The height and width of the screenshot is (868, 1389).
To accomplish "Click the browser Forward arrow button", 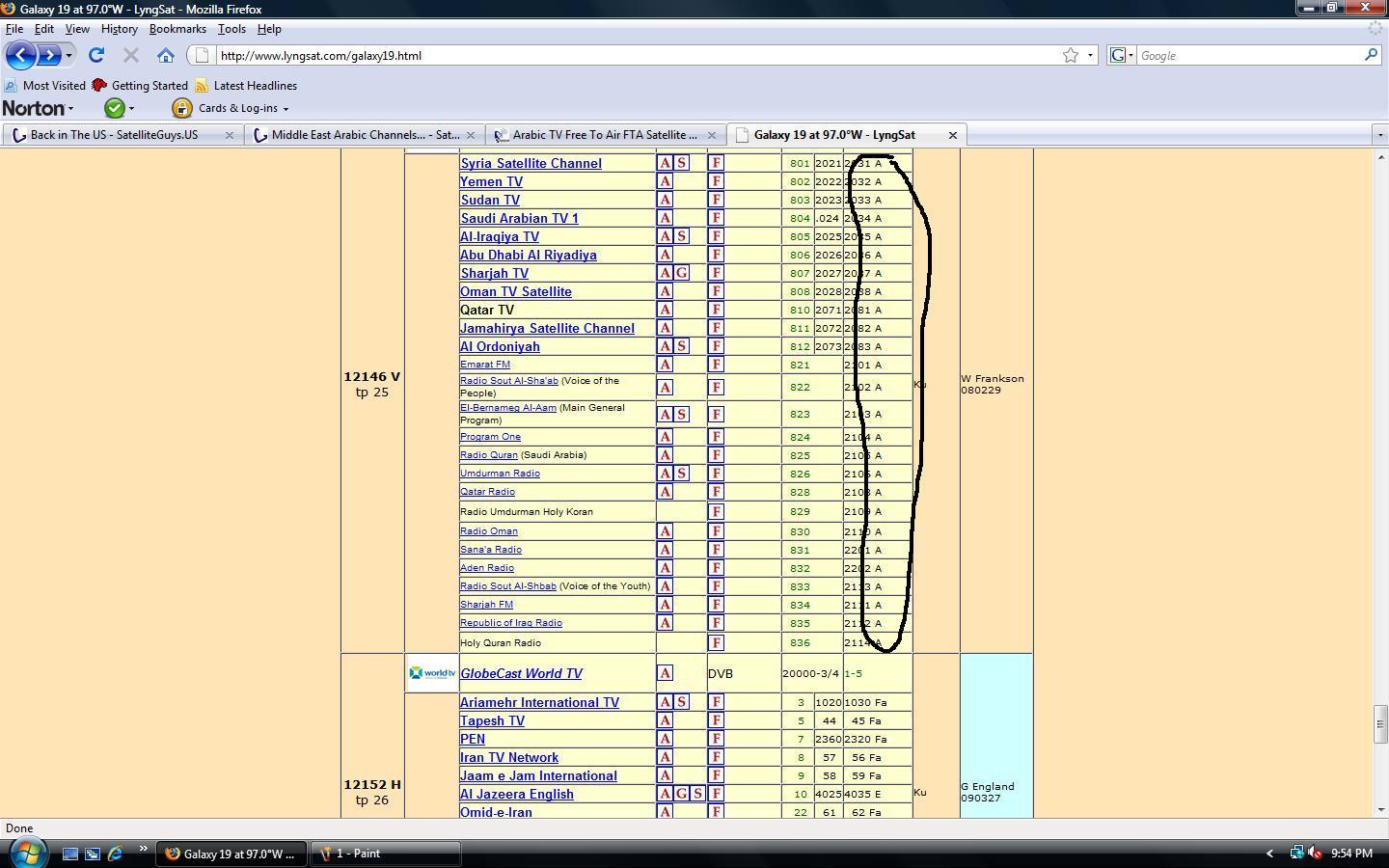I will [x=49, y=55].
